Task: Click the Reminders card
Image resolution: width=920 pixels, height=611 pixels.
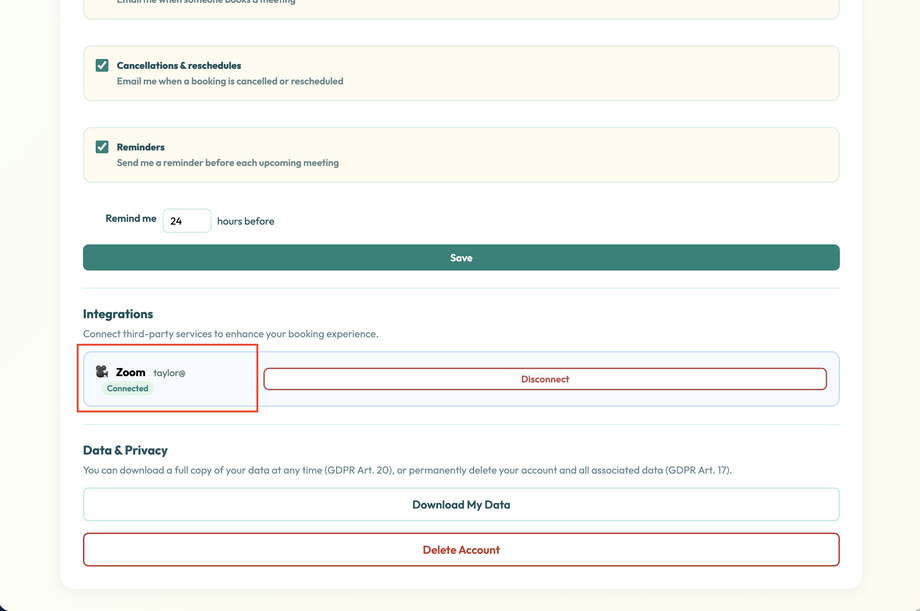Action: coord(461,155)
